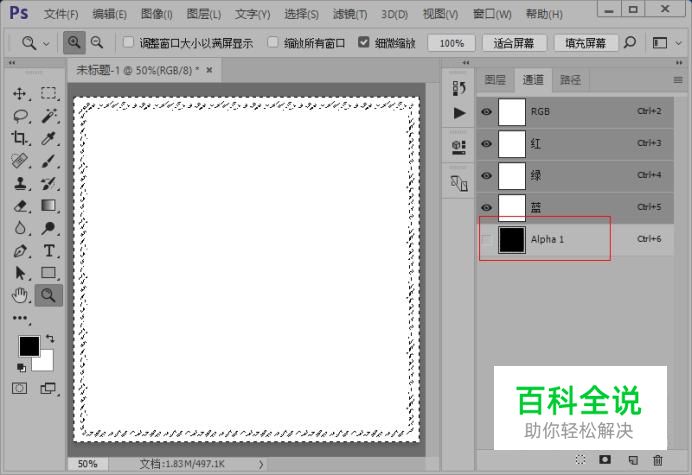This screenshot has height=475, width=692.
Task: Open the extra tools ellipsis menu
Action: pyautogui.click(x=20, y=318)
